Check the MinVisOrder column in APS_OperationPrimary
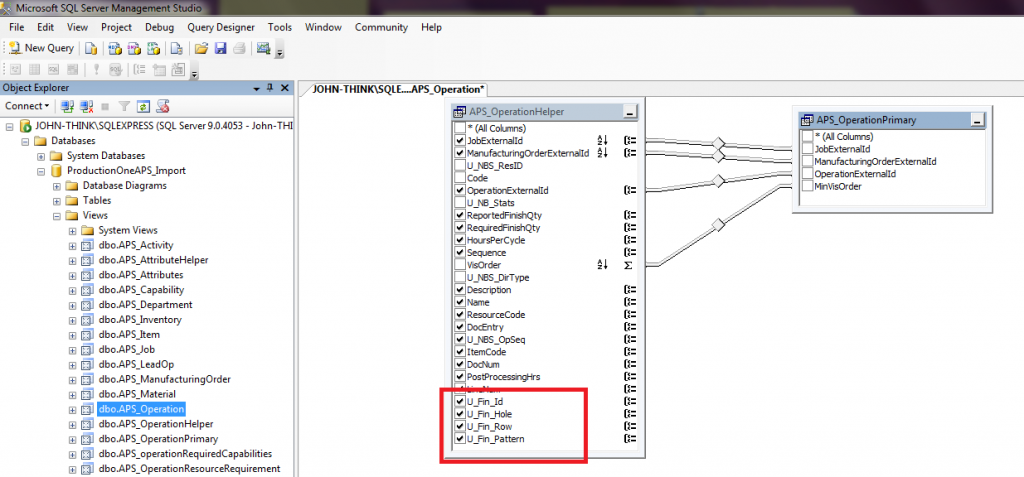The height and width of the screenshot is (477, 1024). 808,186
